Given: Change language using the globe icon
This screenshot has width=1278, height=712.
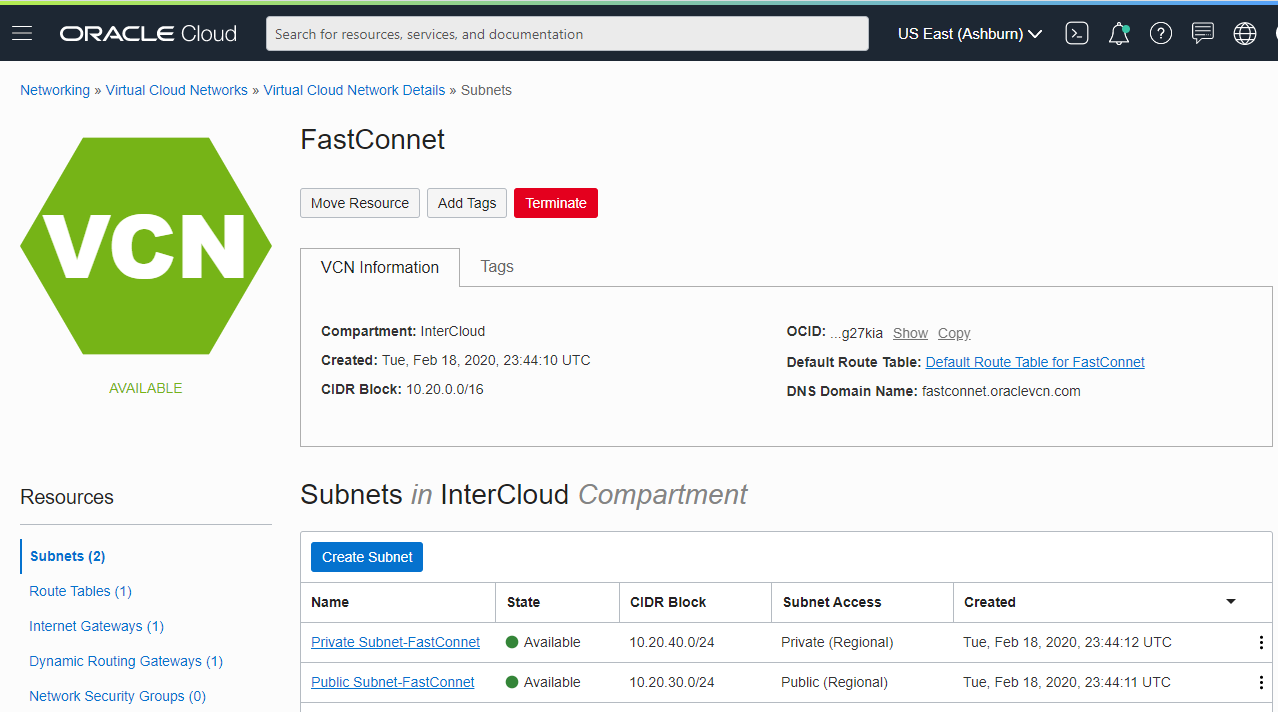Looking at the screenshot, I should 1244,33.
